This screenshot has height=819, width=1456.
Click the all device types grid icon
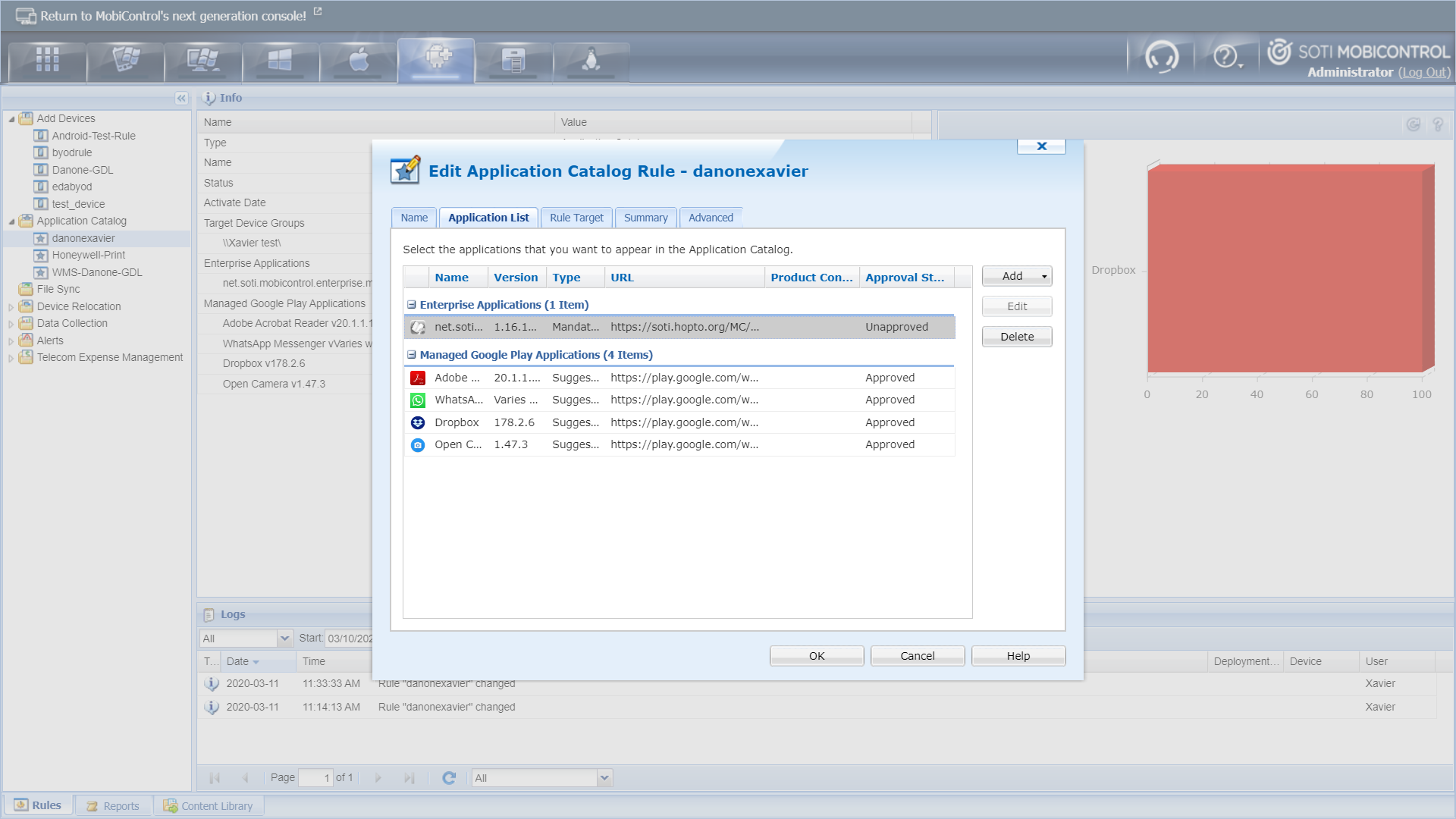[x=46, y=61]
